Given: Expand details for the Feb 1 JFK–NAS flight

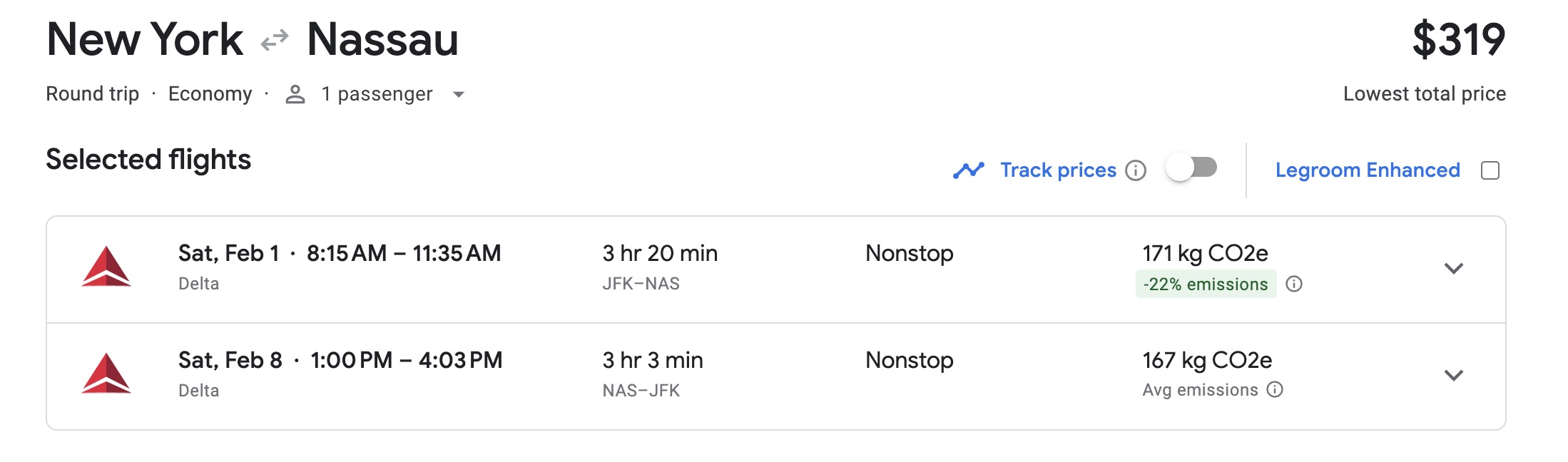Looking at the screenshot, I should click(1453, 269).
